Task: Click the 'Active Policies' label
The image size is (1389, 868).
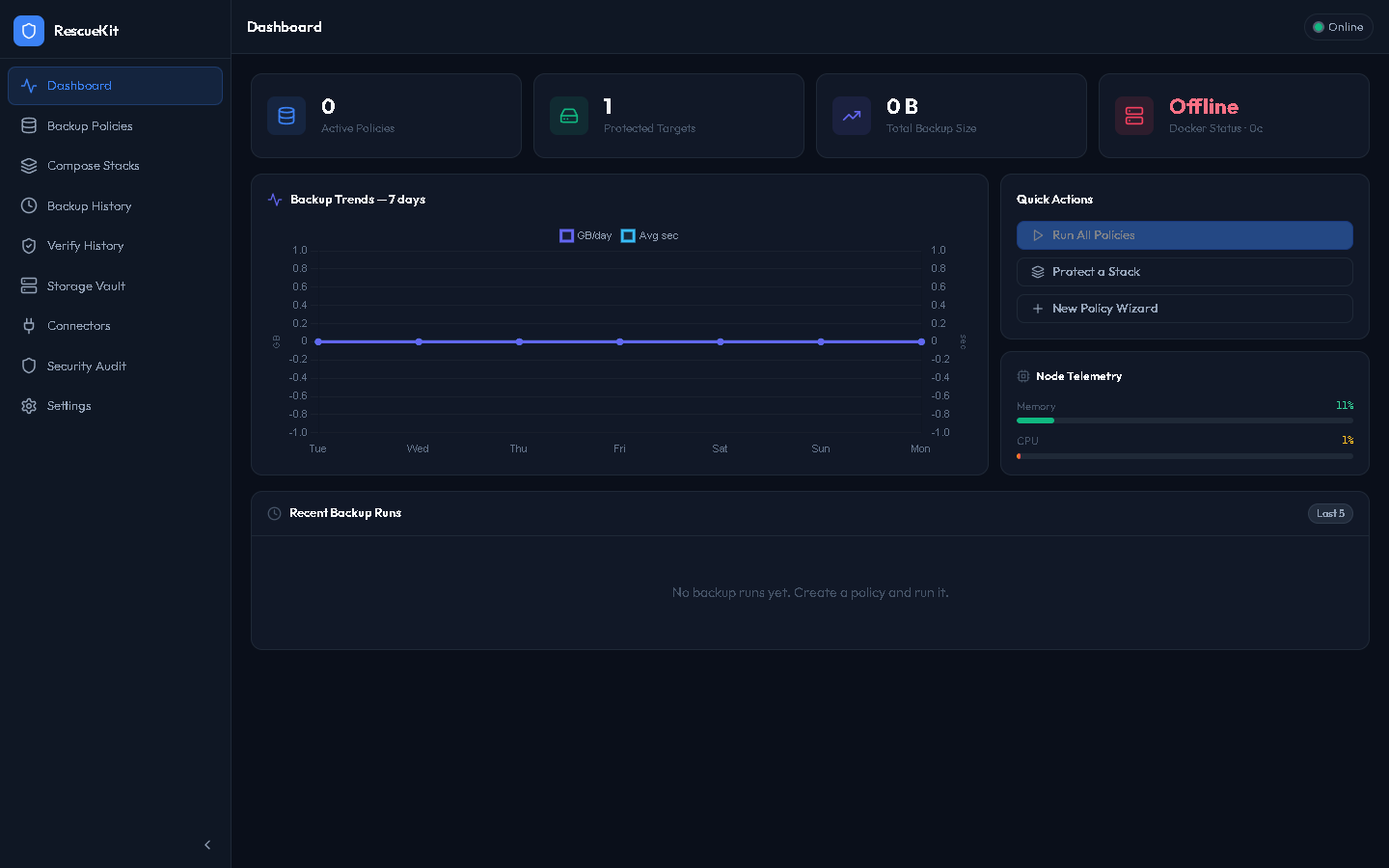Action: (358, 128)
